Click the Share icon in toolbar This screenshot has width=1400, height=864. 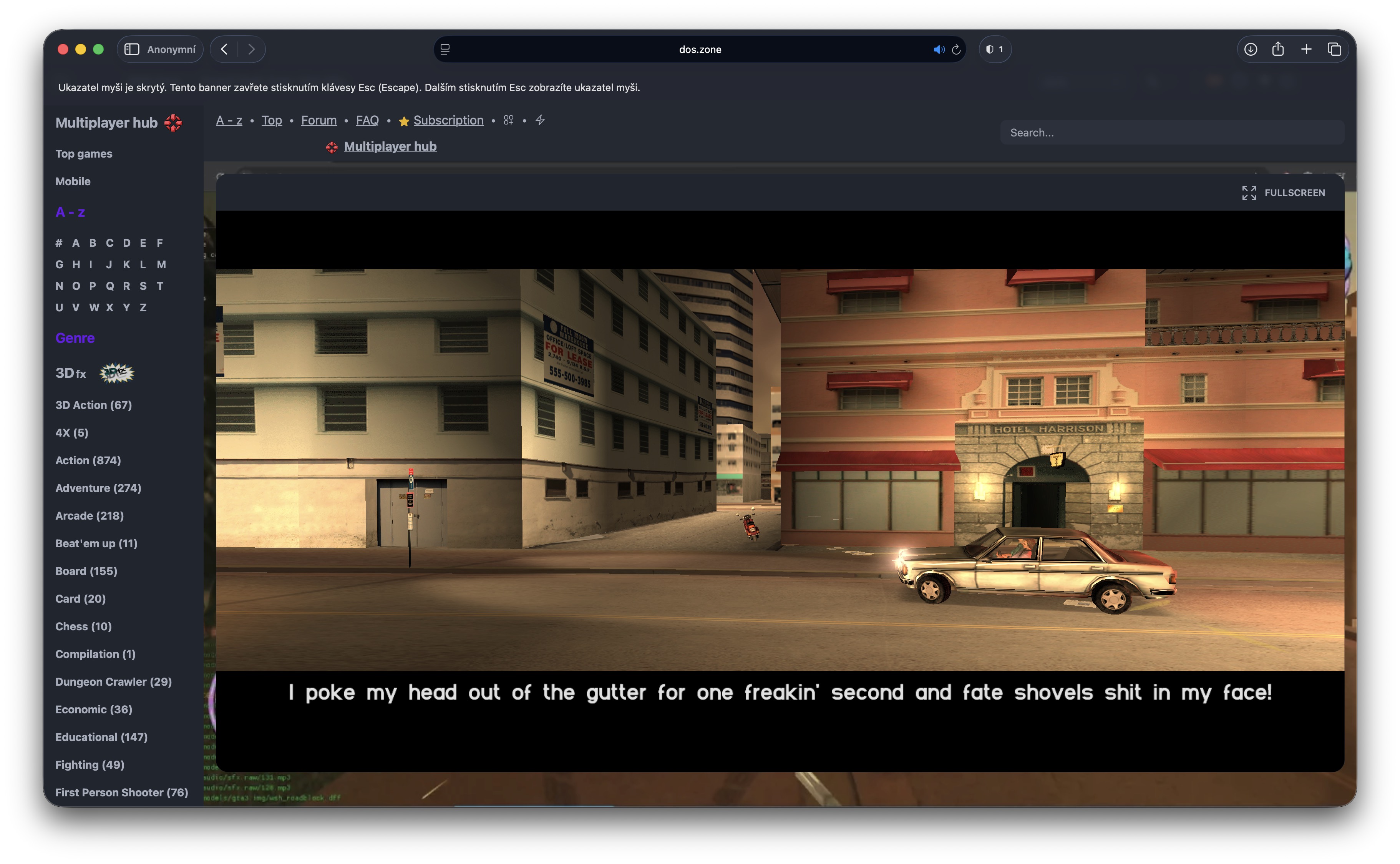tap(1278, 49)
